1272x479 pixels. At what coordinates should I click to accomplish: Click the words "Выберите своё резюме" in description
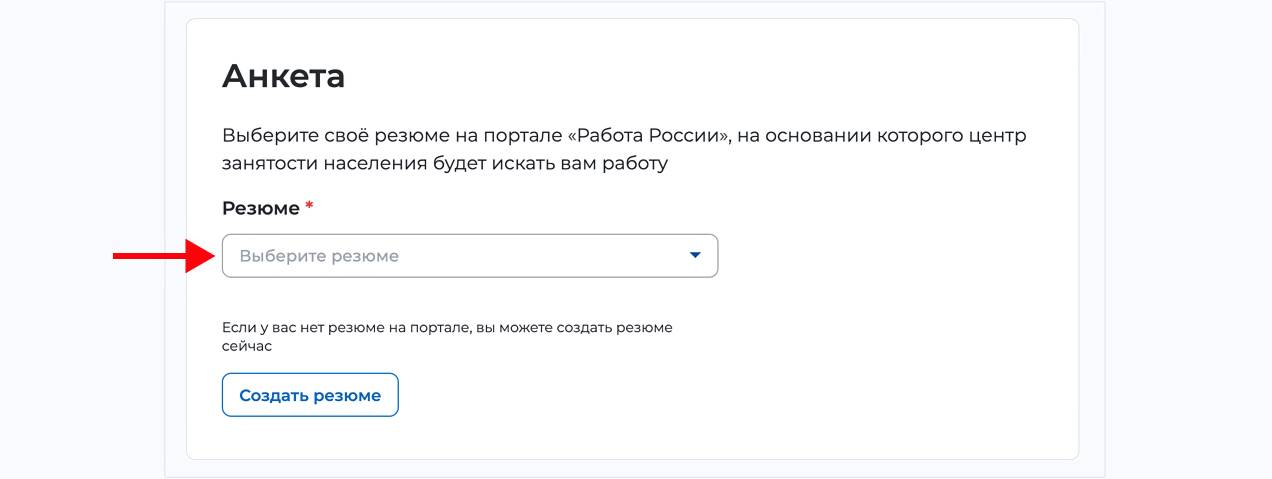(315, 135)
